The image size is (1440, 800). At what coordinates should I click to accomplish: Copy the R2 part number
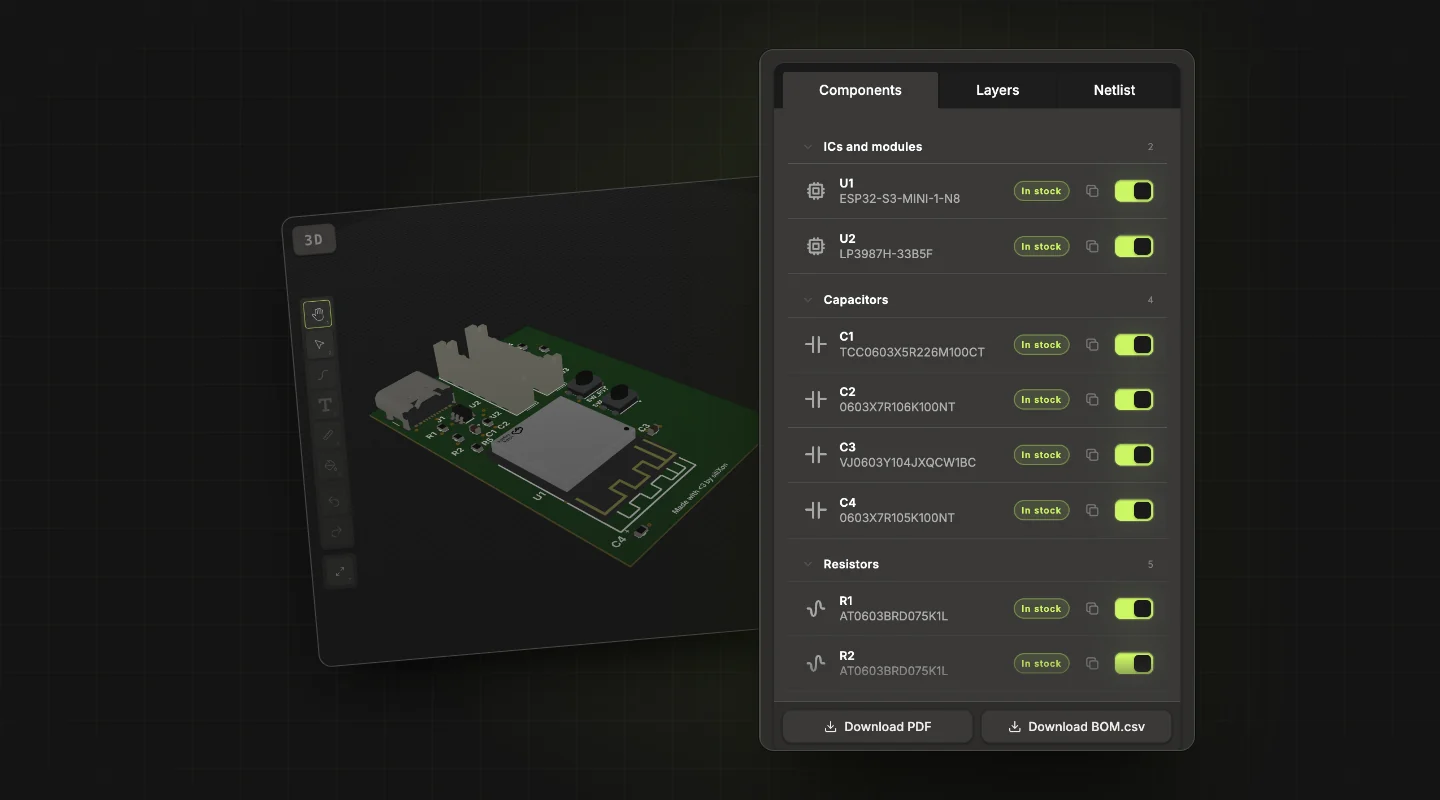(x=1092, y=663)
